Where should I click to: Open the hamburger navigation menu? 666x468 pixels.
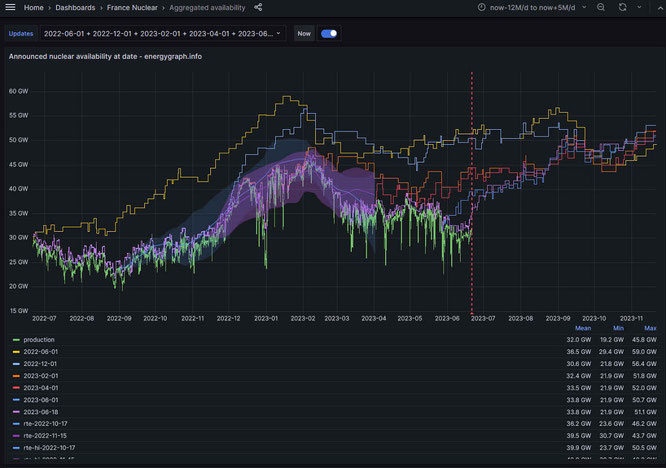(10, 7)
